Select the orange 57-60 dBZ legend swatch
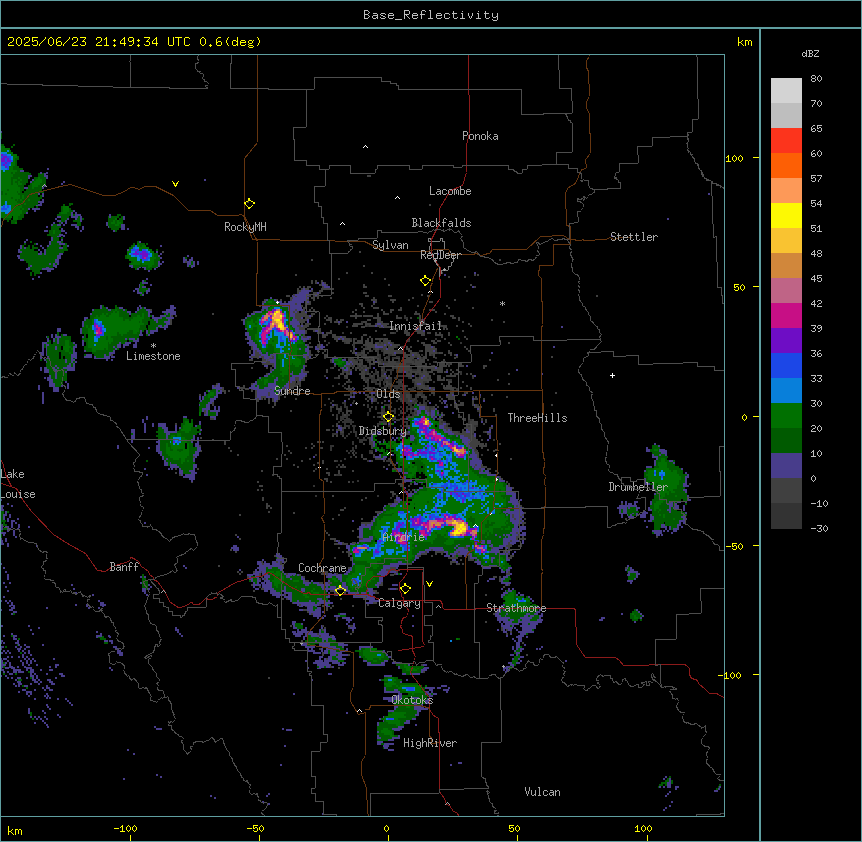Viewport: 862px width, 842px height. pos(786,165)
